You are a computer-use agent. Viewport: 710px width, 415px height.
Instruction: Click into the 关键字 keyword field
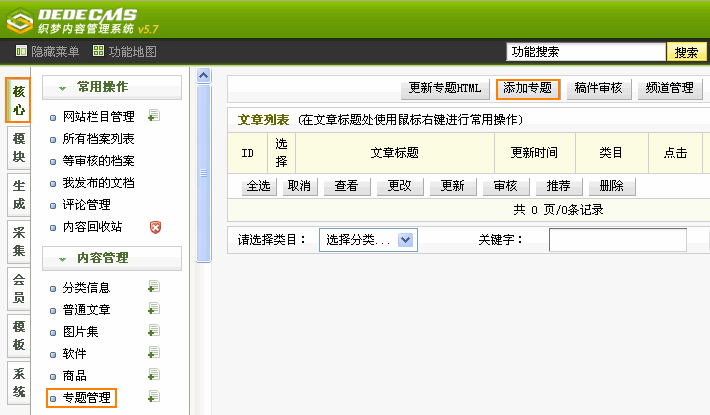(x=617, y=240)
